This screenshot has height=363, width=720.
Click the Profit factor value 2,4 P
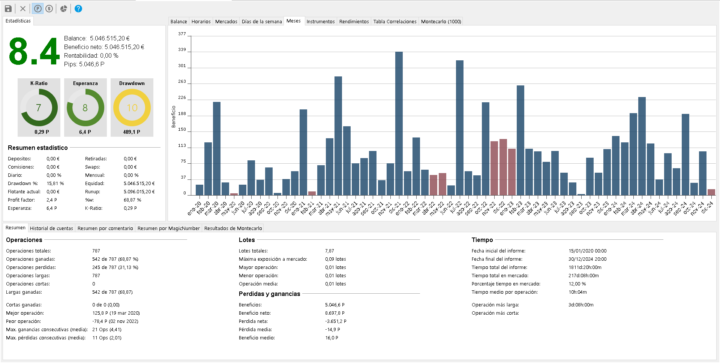click(x=51, y=200)
